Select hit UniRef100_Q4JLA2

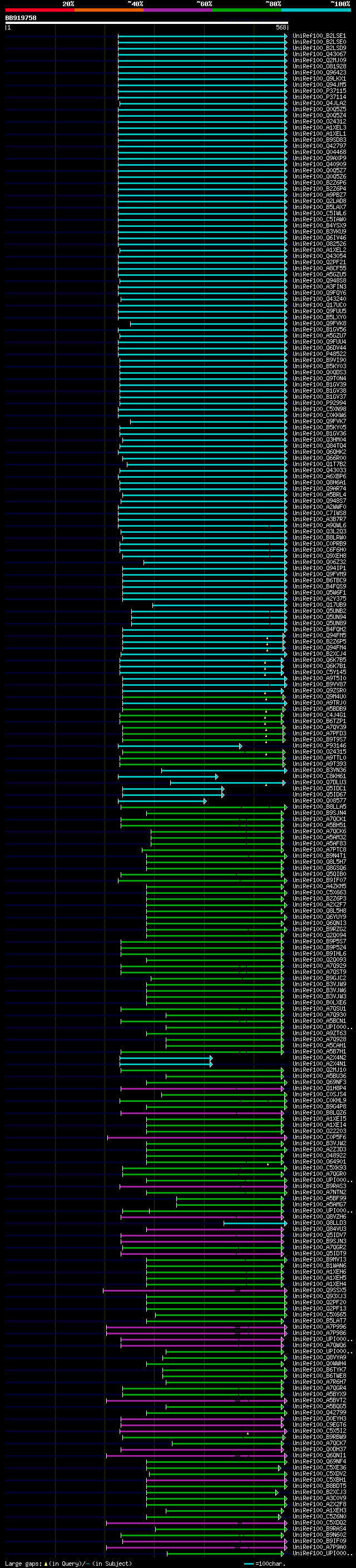(319, 103)
